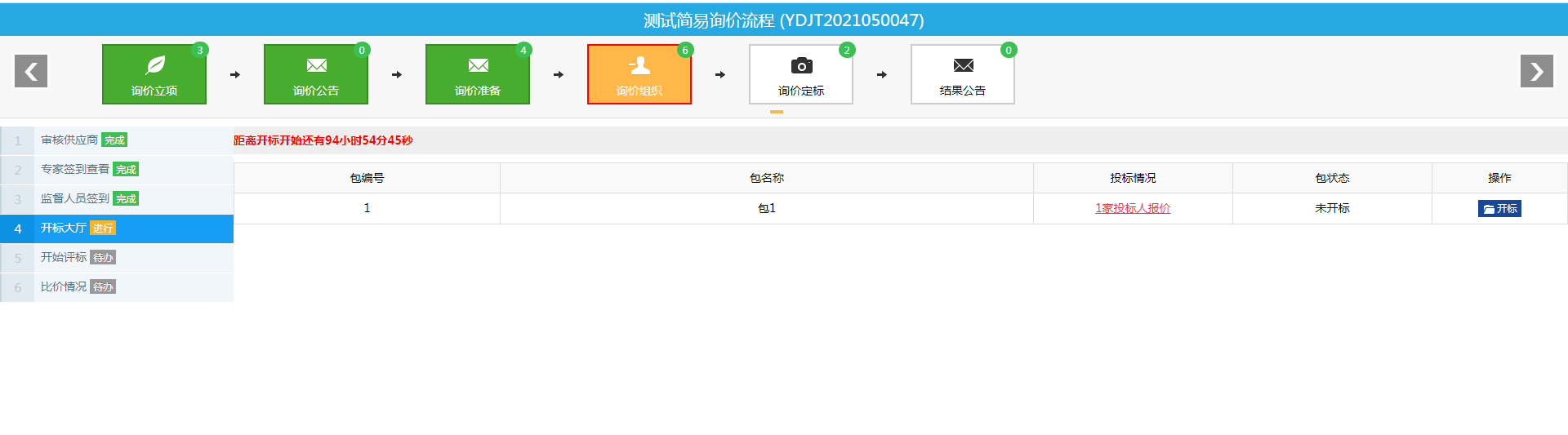The width and height of the screenshot is (1568, 435).
Task: Click the right arrow navigation button
Action: coord(1536,71)
